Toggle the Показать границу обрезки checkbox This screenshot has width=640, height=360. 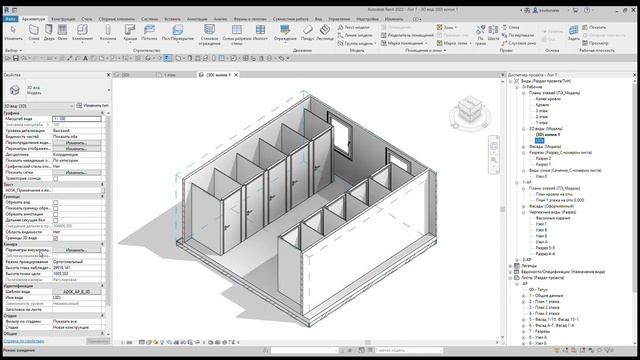pyautogui.click(x=56, y=209)
